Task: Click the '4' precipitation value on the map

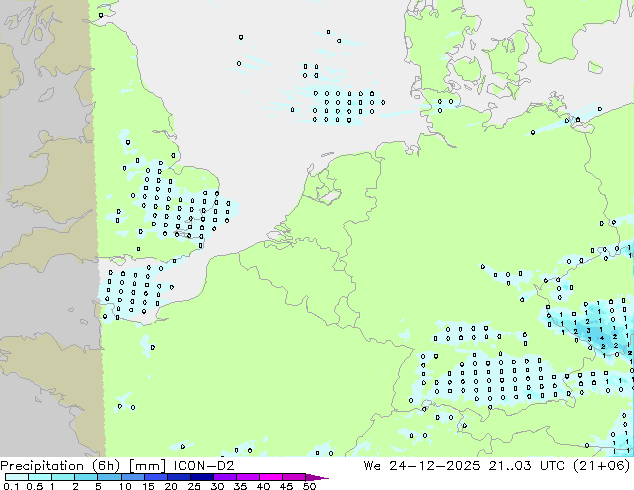Action: [x=602, y=338]
